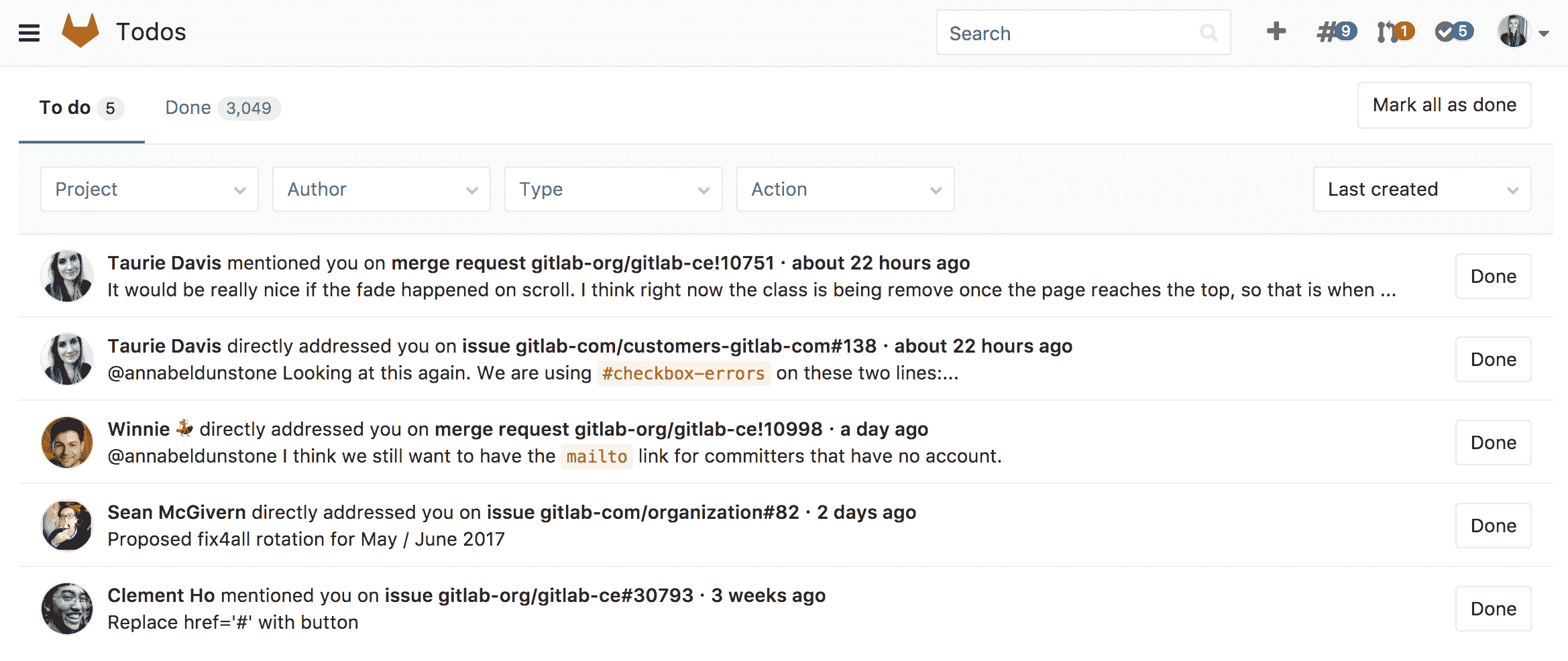This screenshot has height=661, width=1568.
Task: Open assigned issues icon with badge 9
Action: click(1335, 32)
